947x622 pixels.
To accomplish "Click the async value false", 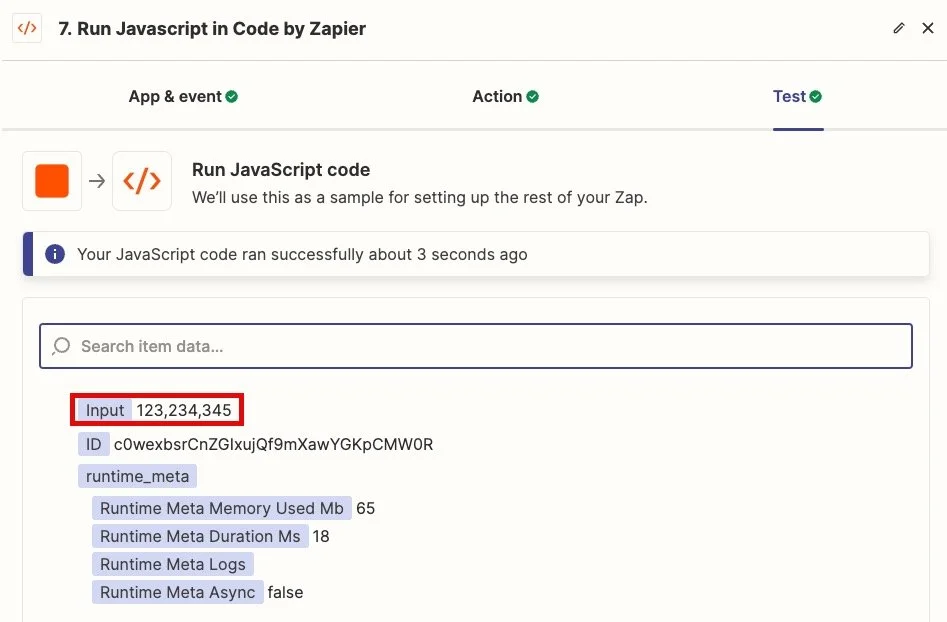I will click(285, 592).
